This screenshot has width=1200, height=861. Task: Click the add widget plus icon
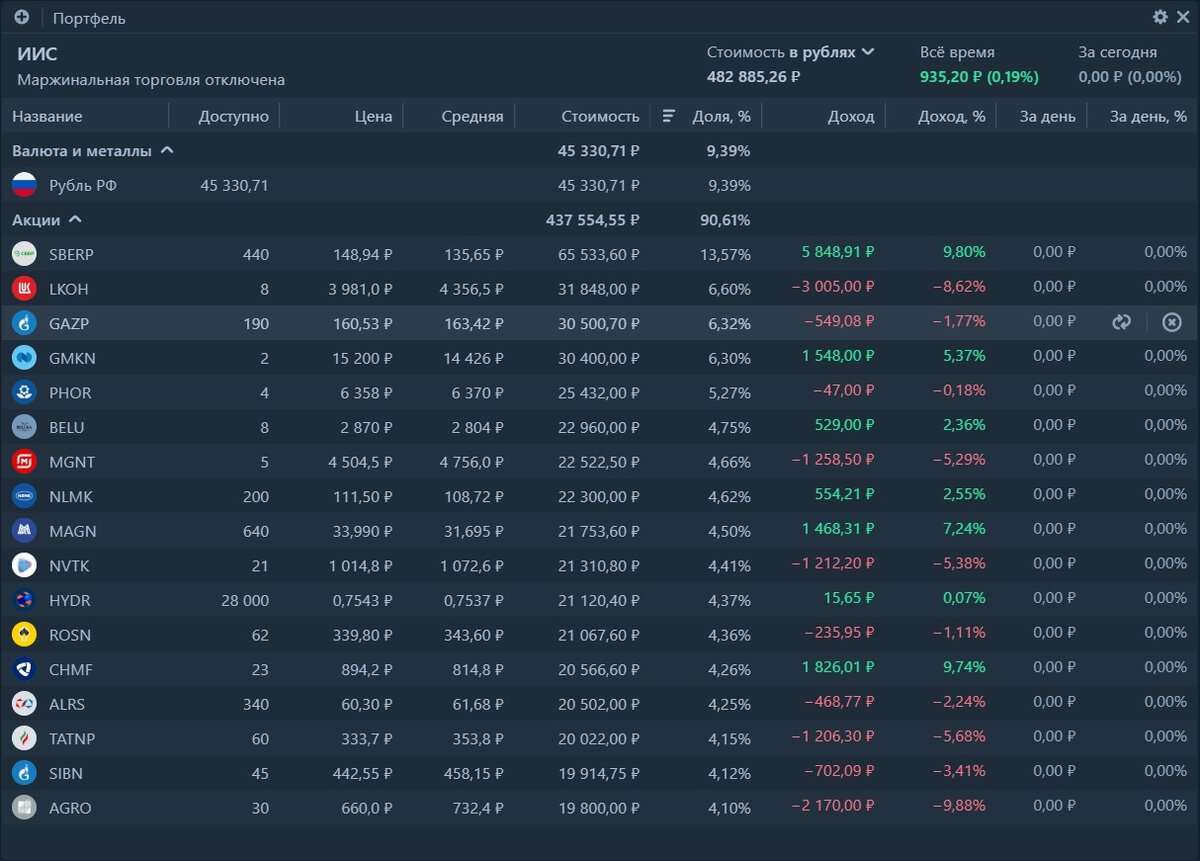point(21,17)
